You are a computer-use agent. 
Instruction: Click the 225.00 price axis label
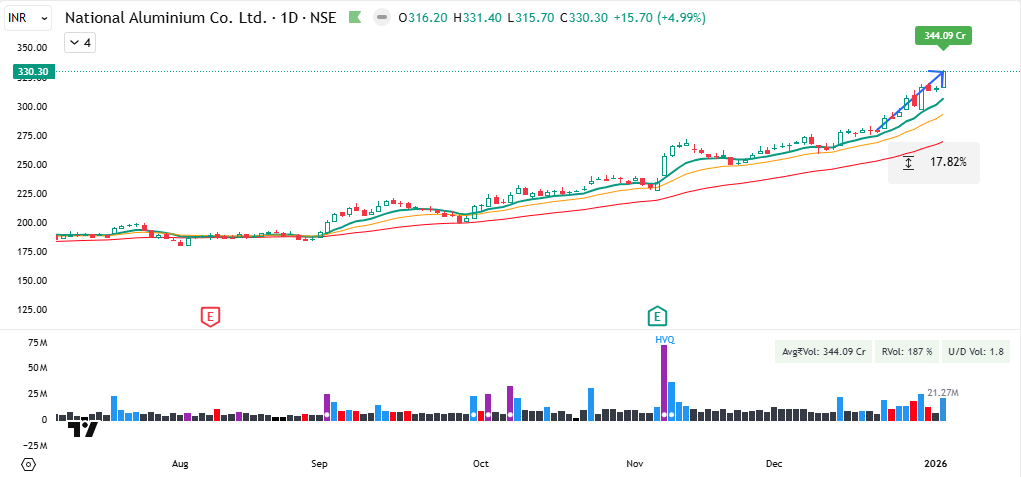pos(32,194)
